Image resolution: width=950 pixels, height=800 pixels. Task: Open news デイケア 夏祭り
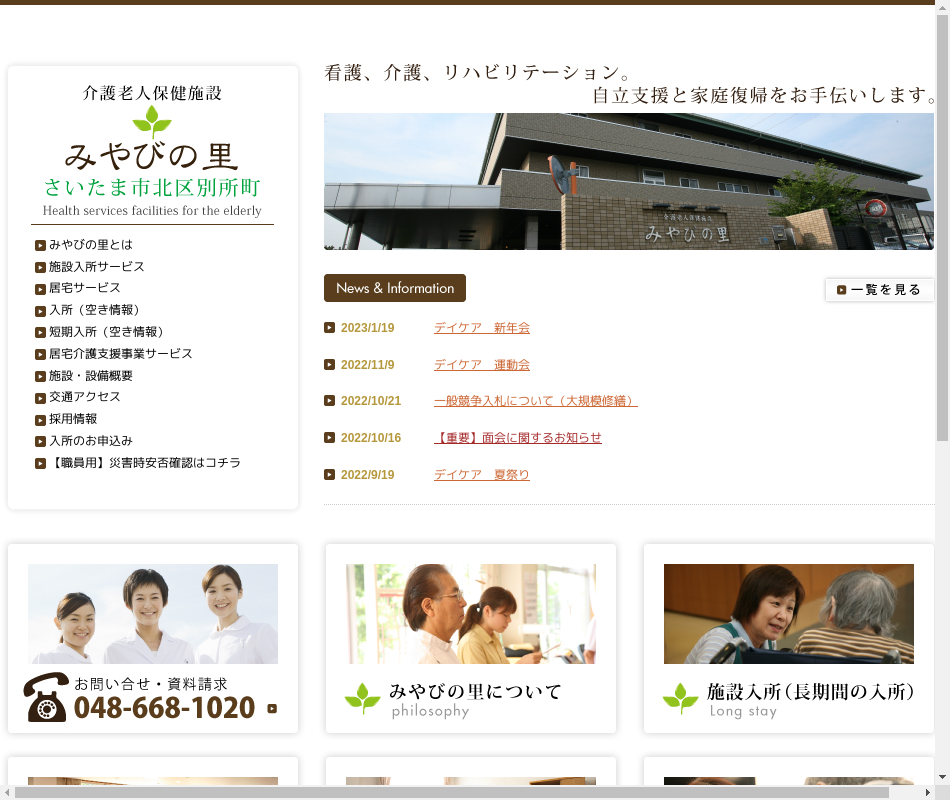pos(482,475)
